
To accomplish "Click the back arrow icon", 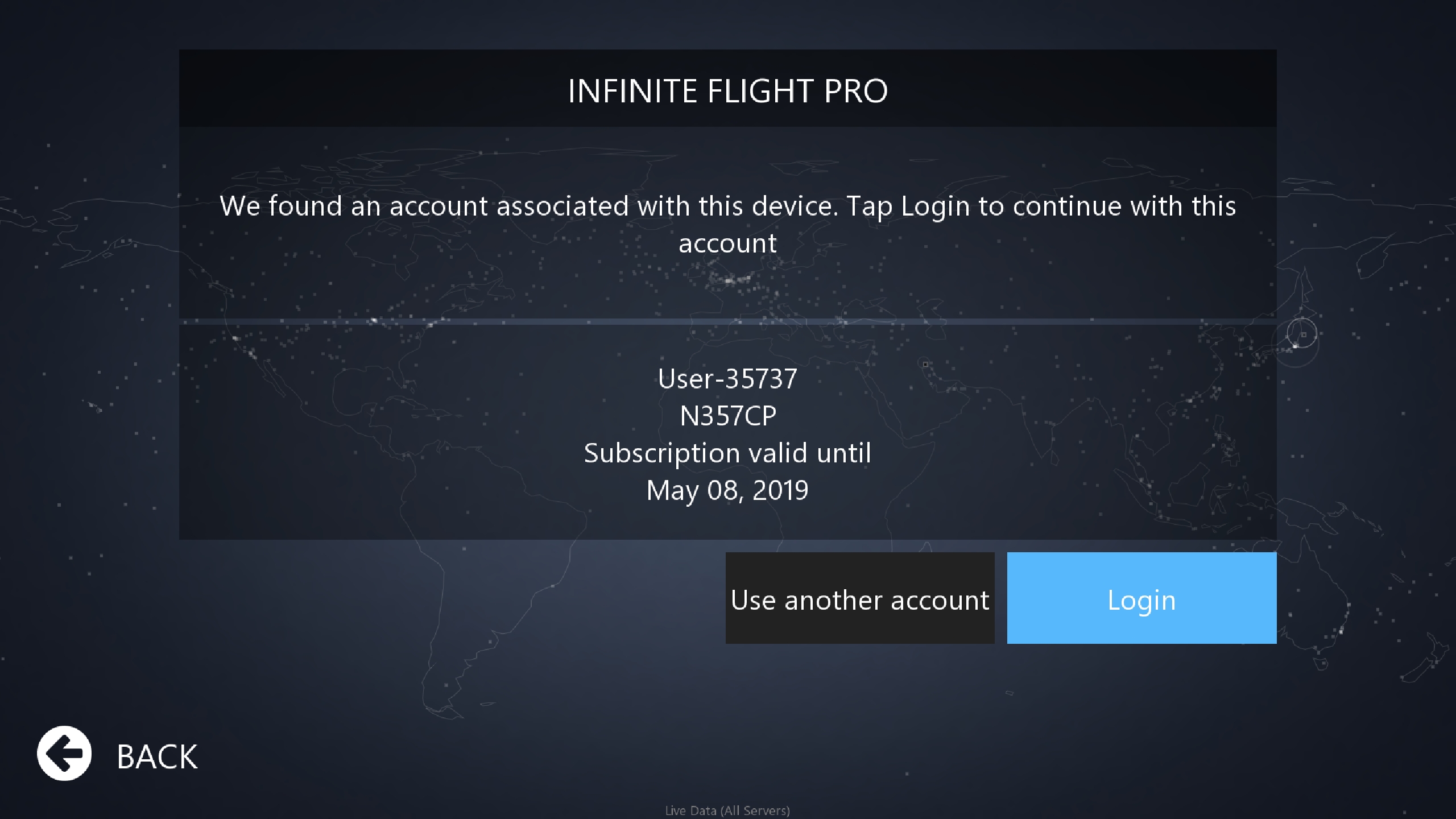I will tap(64, 754).
